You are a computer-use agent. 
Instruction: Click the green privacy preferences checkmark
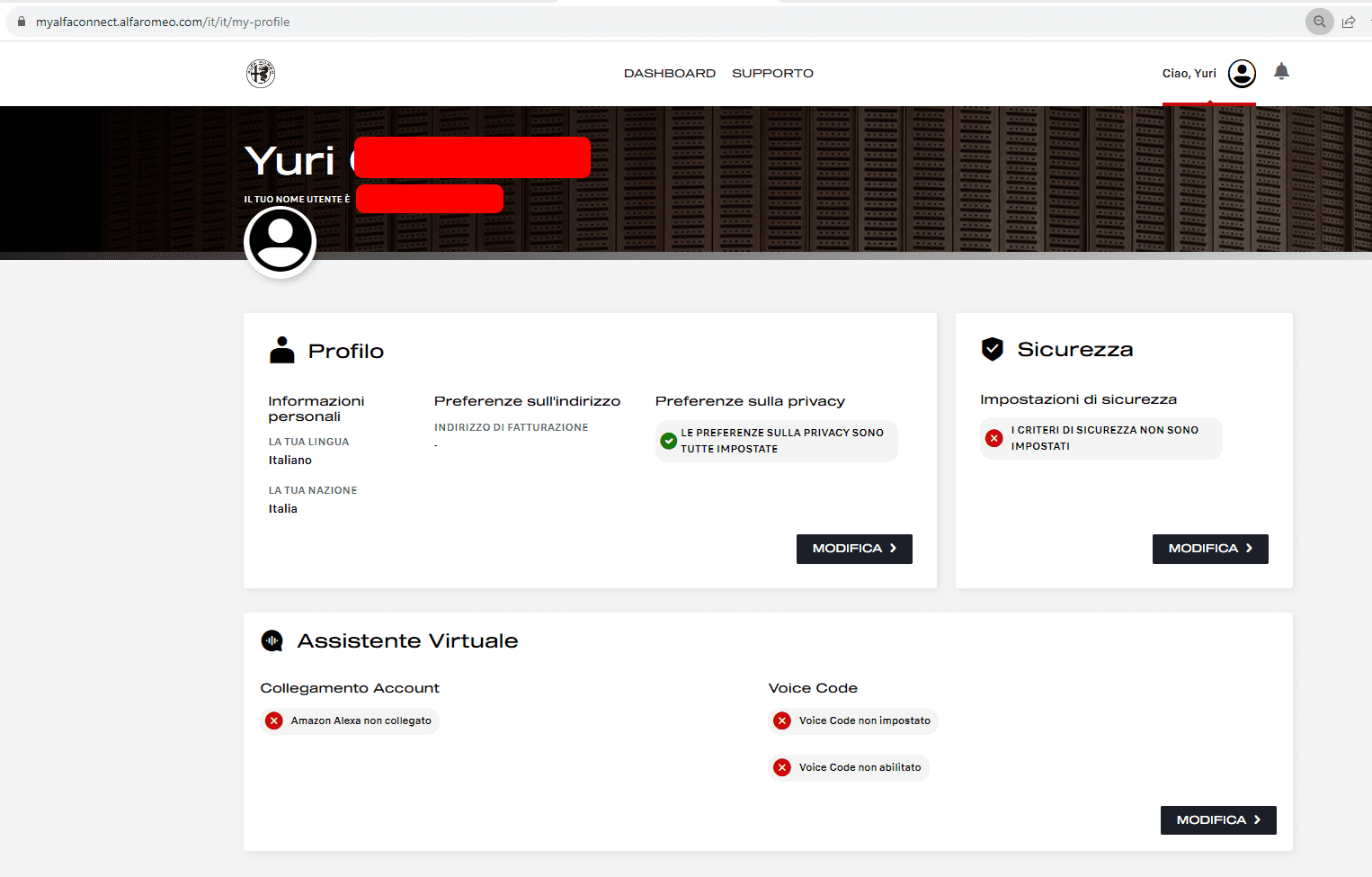tap(669, 441)
